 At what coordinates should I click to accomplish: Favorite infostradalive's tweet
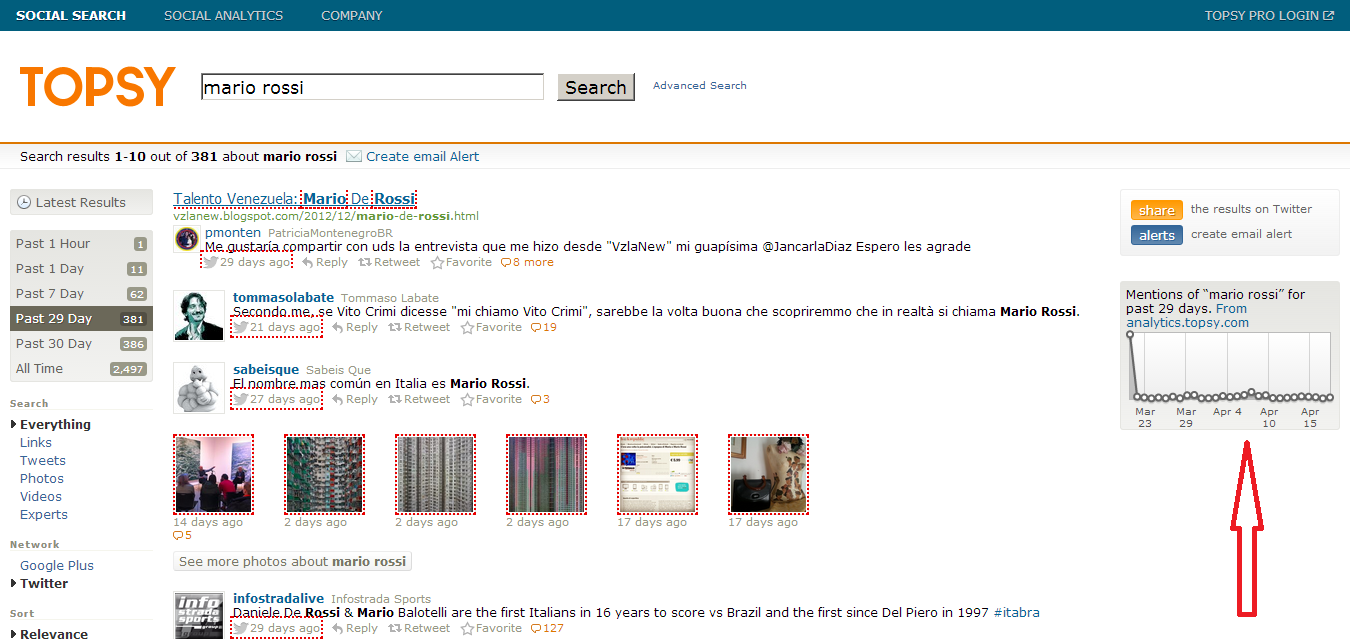(491, 628)
